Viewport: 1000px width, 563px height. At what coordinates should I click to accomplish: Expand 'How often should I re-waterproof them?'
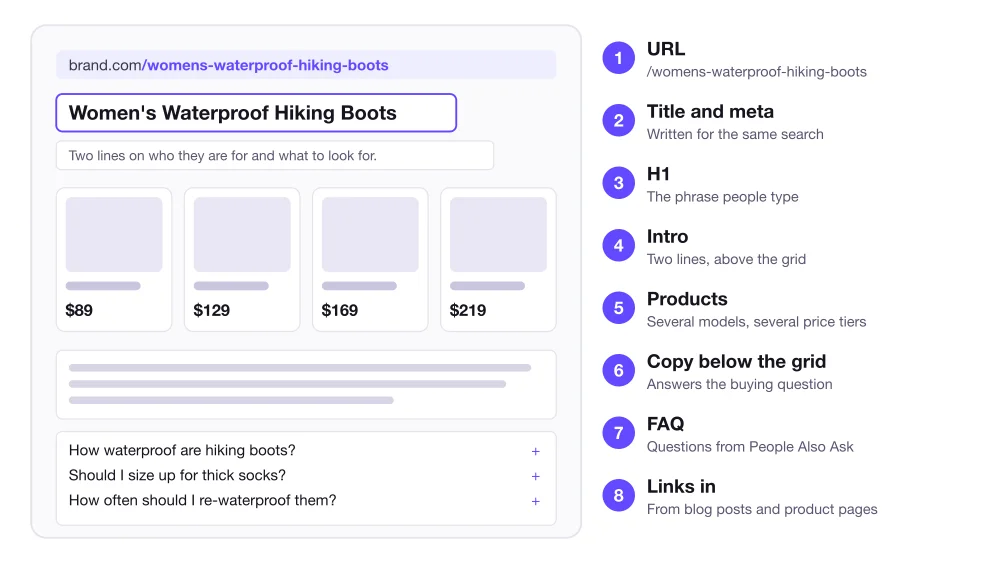click(536, 501)
